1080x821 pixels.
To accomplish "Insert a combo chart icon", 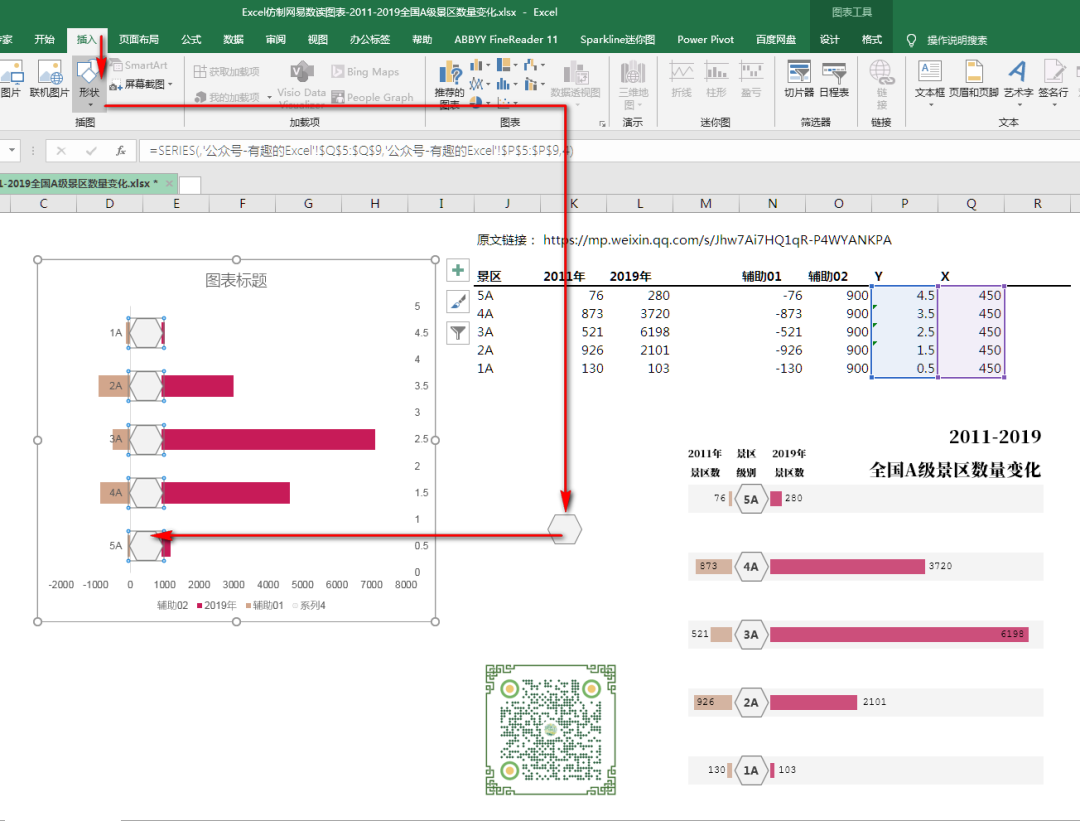I will click(530, 84).
